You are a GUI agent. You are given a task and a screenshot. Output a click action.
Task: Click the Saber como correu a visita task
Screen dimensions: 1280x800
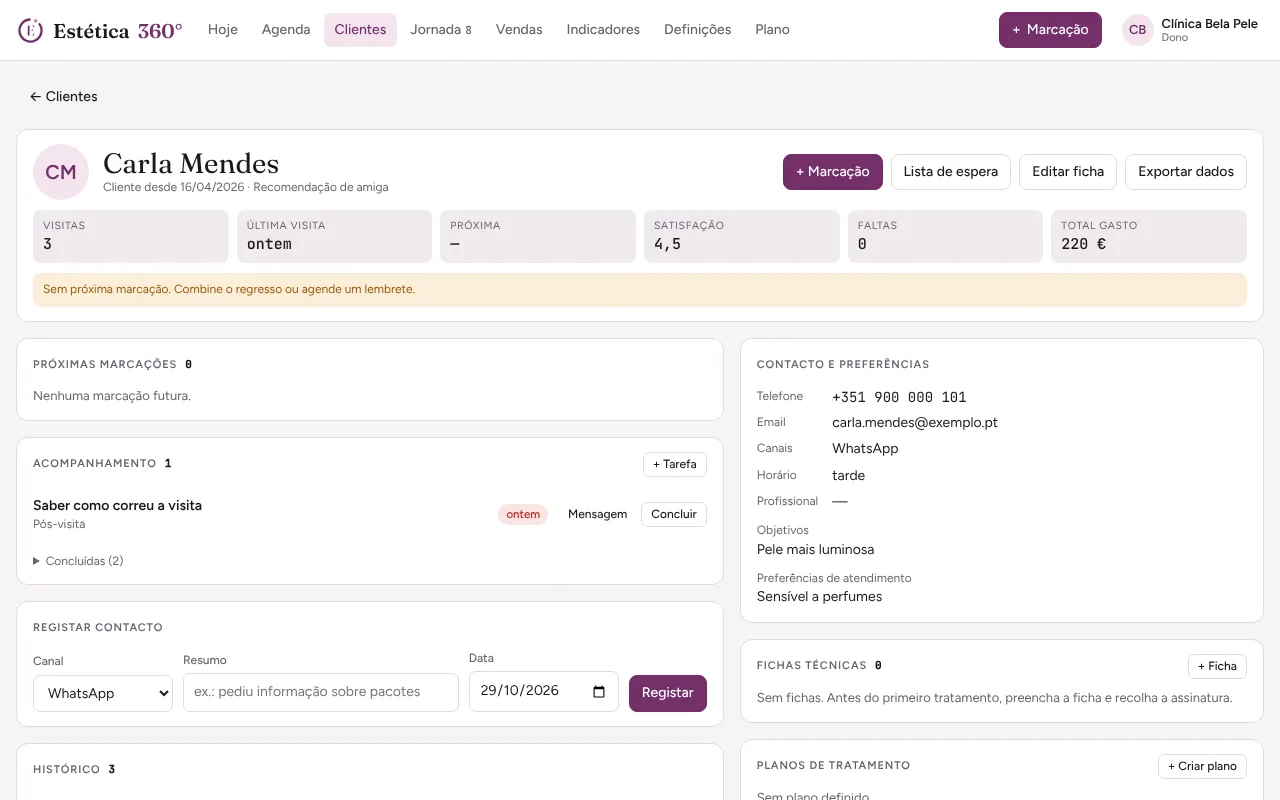[x=118, y=506]
